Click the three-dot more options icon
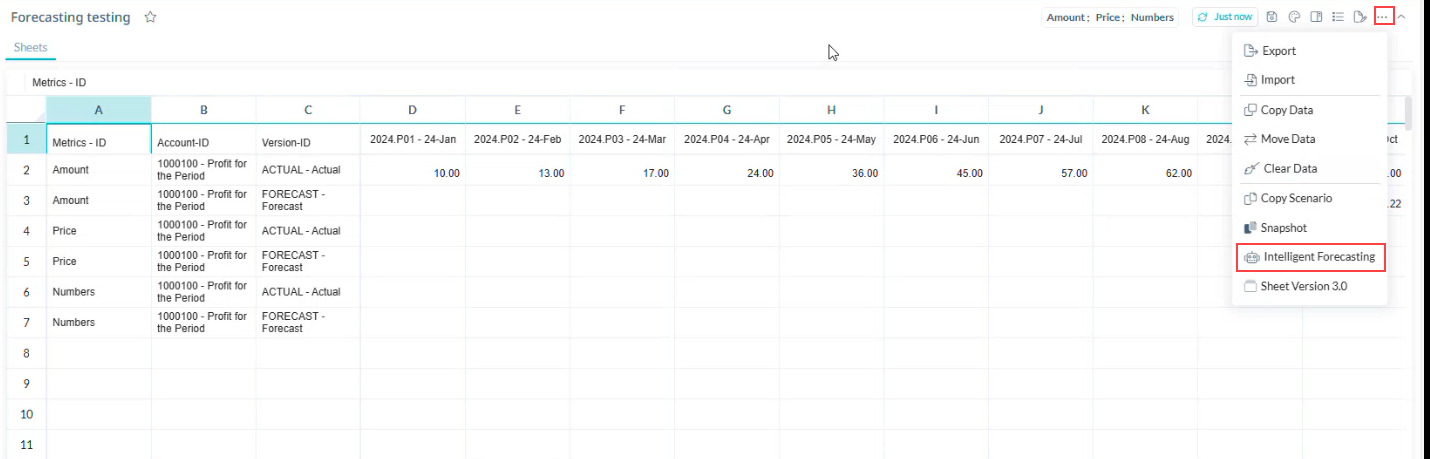The image size is (1430, 459). pyautogui.click(x=1383, y=17)
